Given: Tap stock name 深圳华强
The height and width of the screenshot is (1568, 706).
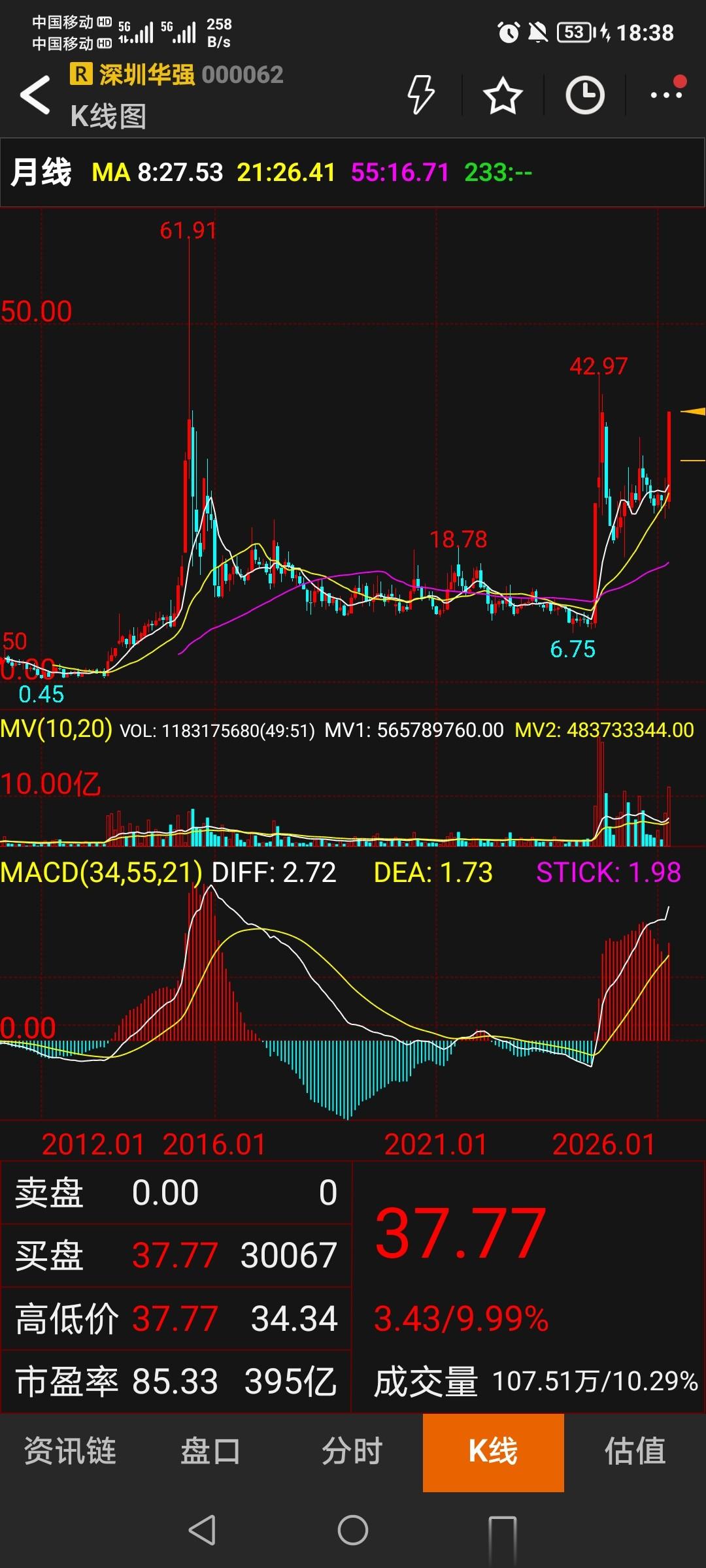Looking at the screenshot, I should click(x=147, y=74).
